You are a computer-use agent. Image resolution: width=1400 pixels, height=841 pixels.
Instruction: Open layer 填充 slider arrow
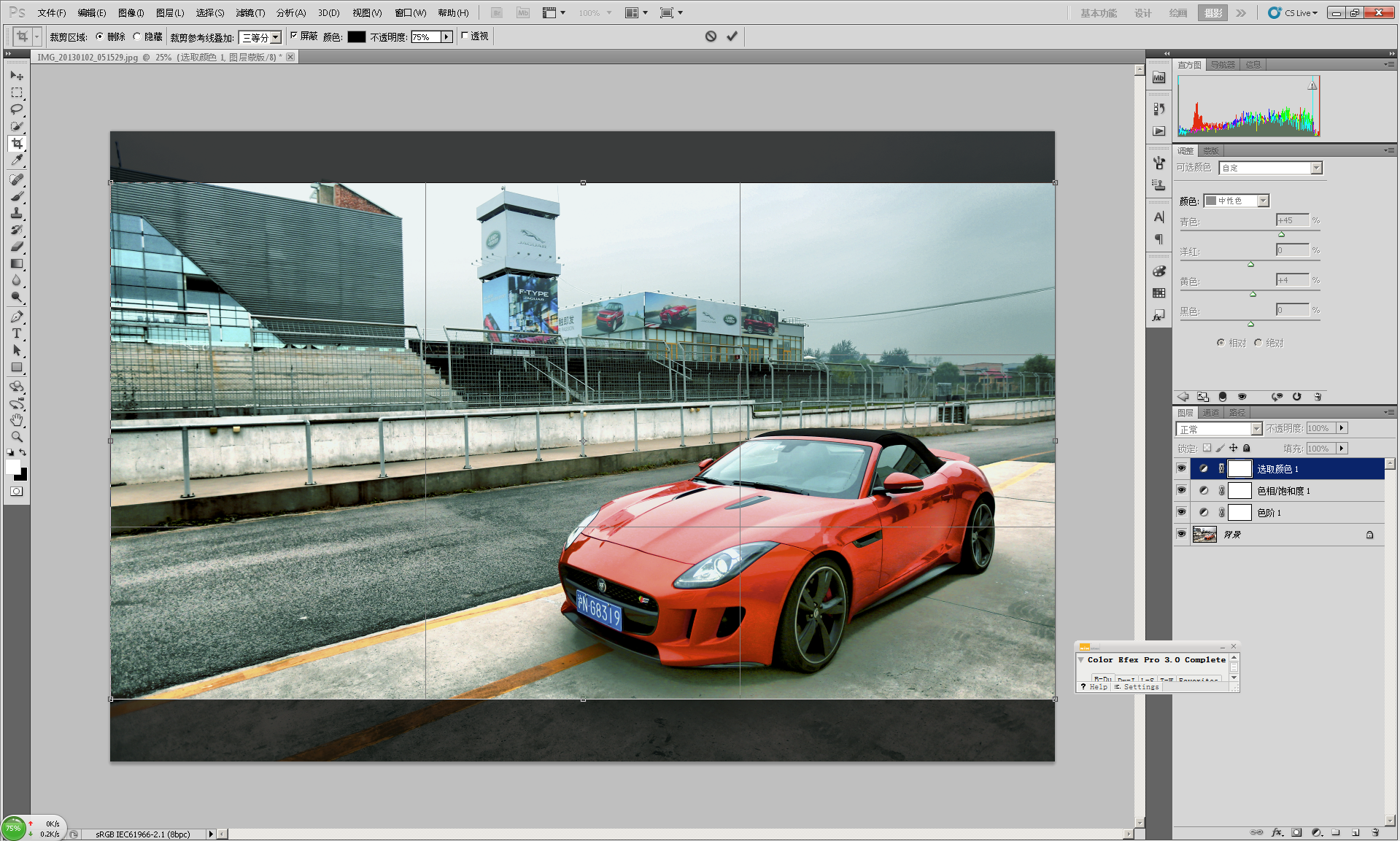1342,449
